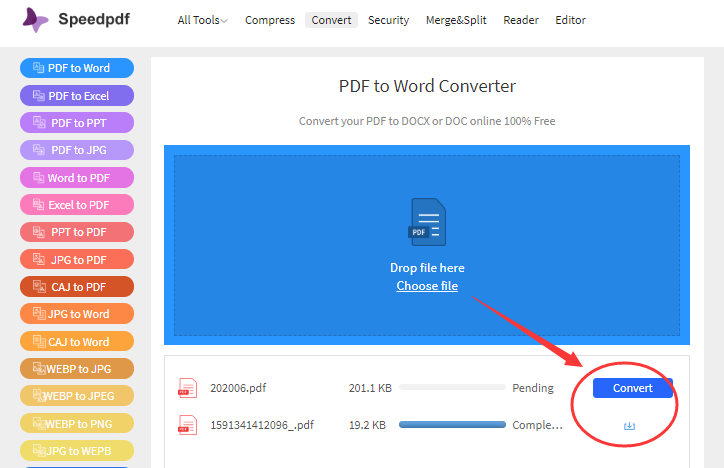Go to the Compress menu
Image resolution: width=724 pixels, height=468 pixels.
tap(270, 20)
